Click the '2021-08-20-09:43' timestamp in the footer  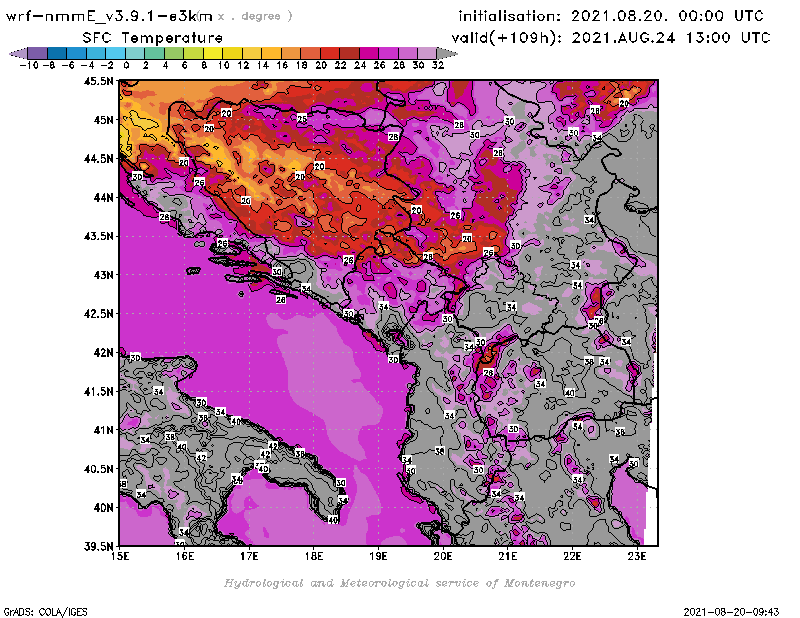(731, 612)
